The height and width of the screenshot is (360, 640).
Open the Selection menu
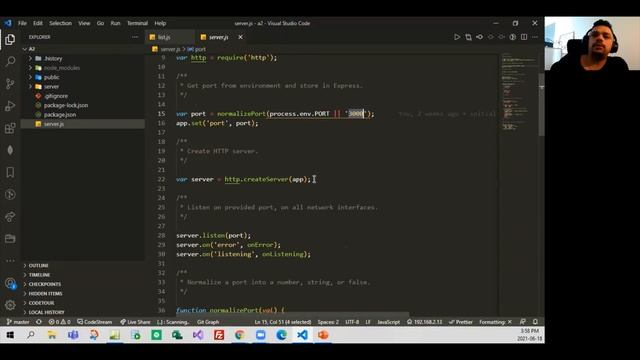pos(60,23)
